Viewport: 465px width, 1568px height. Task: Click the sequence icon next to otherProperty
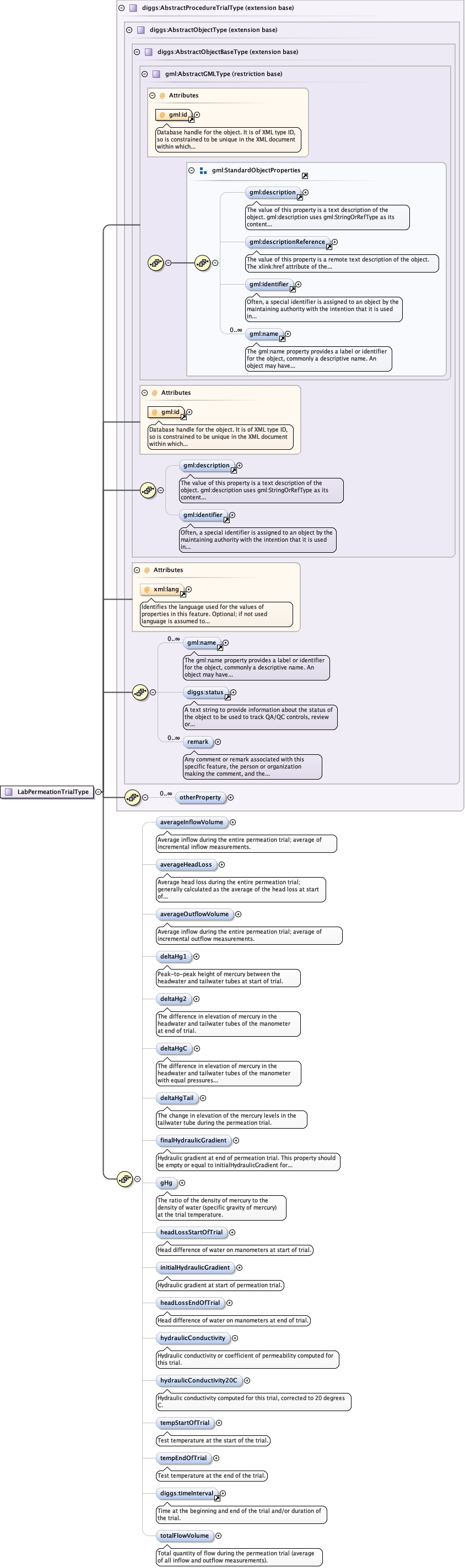(x=132, y=797)
